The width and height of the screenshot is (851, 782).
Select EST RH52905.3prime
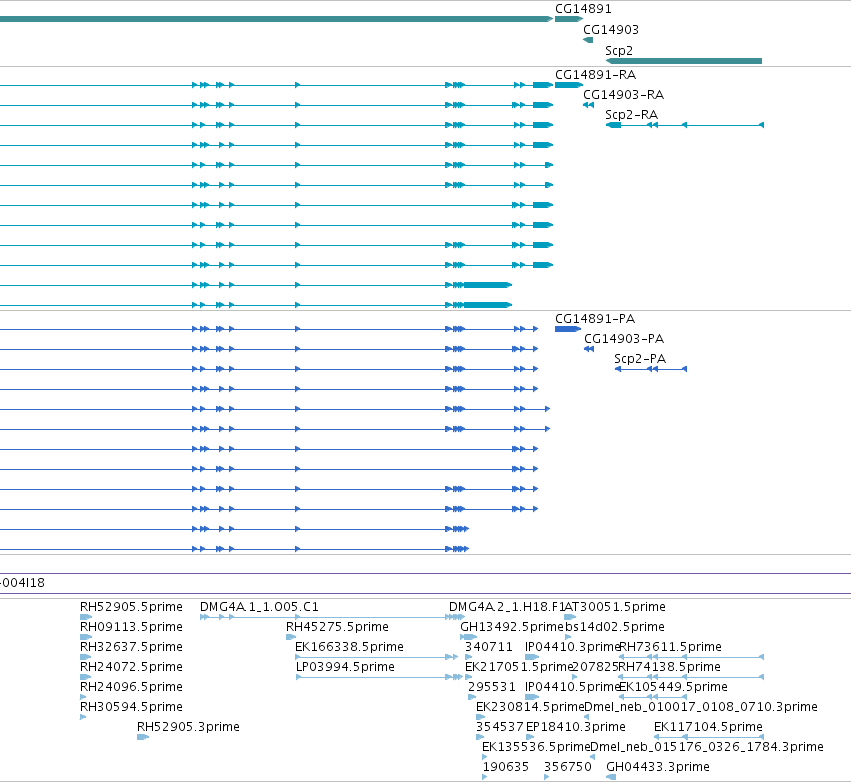(x=188, y=727)
